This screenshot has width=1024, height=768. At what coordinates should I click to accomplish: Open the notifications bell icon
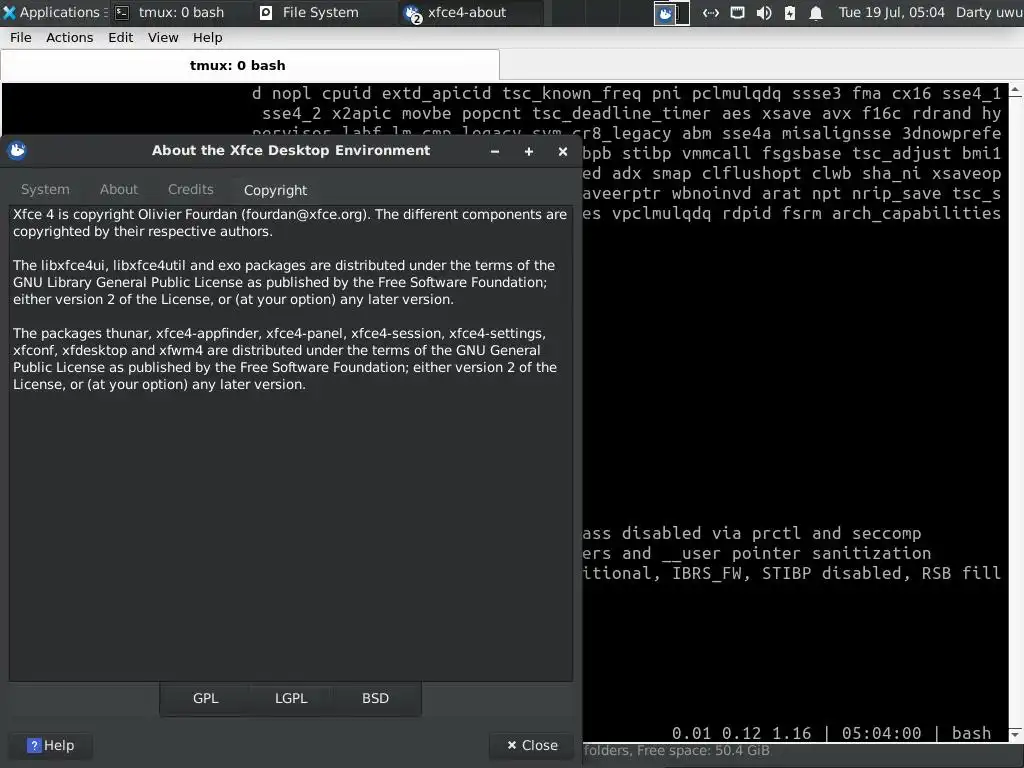click(816, 12)
